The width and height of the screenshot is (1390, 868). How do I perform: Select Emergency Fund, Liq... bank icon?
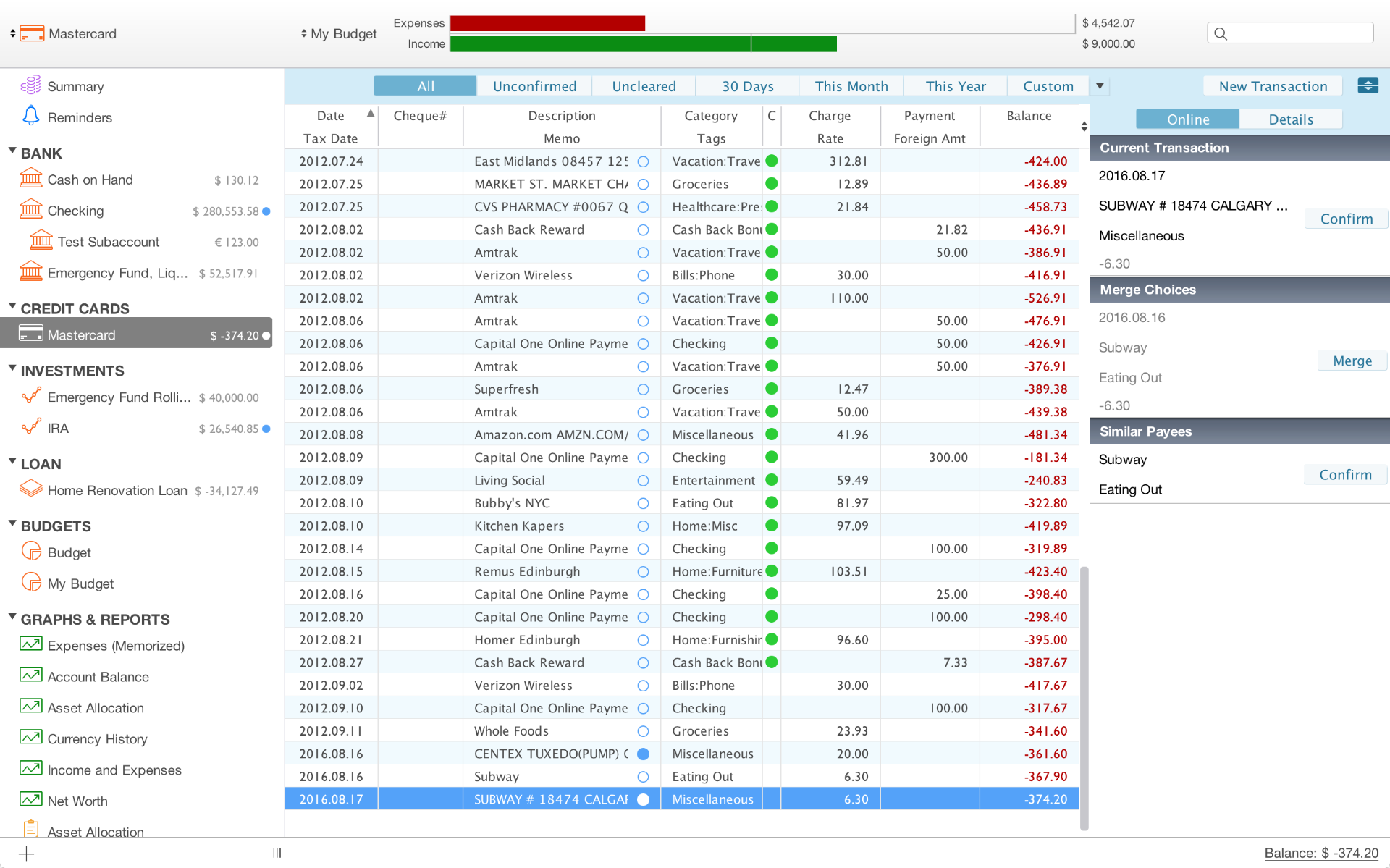30,271
